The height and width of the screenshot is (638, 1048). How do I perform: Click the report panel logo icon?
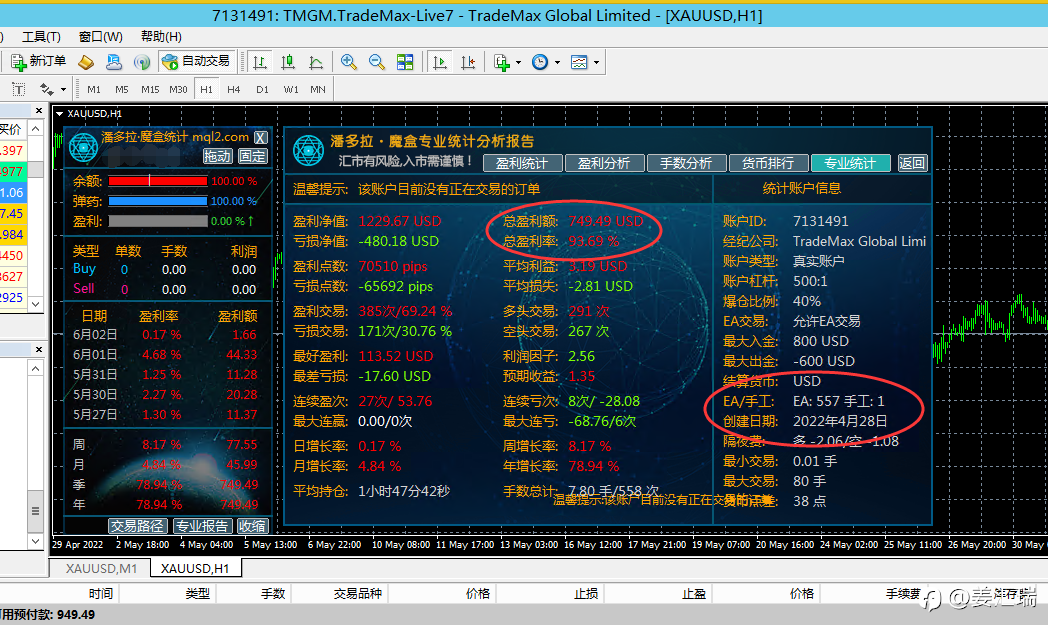tap(308, 150)
